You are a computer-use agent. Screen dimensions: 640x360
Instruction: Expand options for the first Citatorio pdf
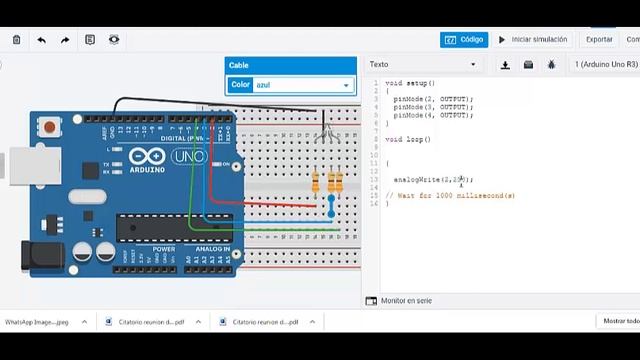[x=198, y=322]
